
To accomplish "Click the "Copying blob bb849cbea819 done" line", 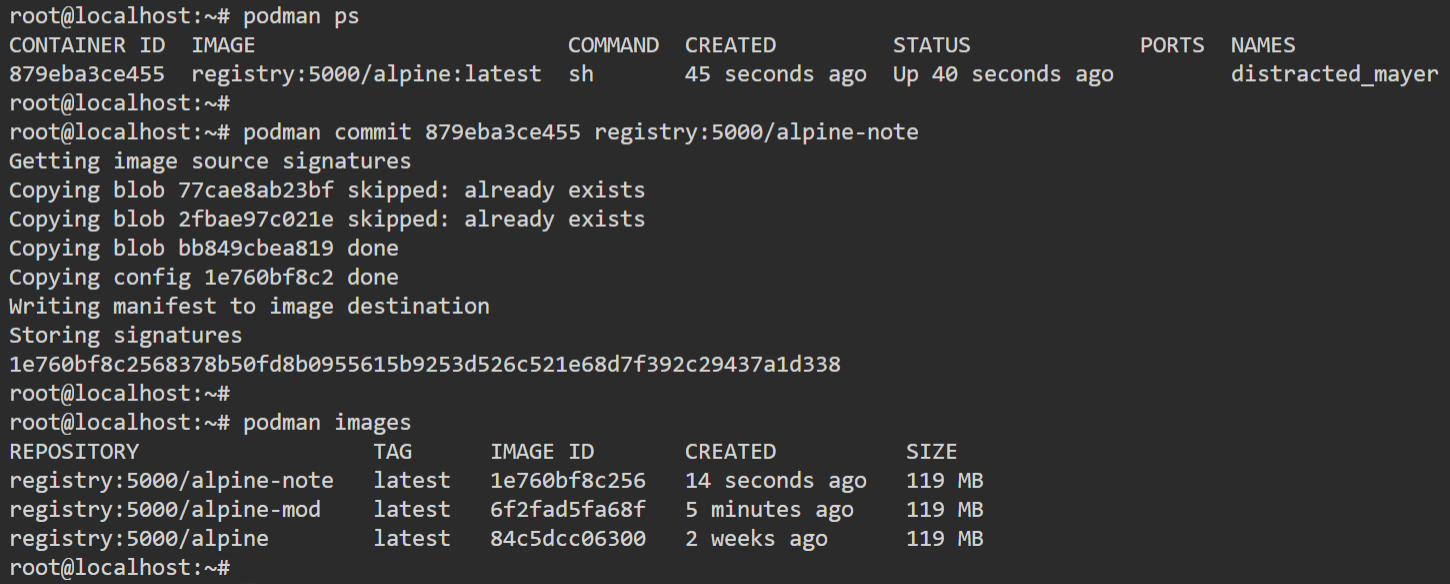I will (x=204, y=248).
